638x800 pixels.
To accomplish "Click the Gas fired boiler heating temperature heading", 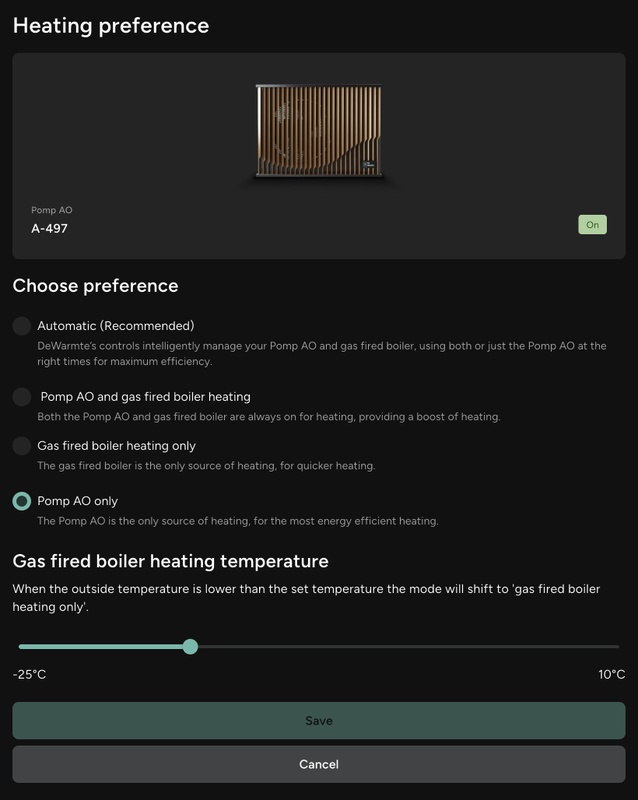I will point(170,562).
